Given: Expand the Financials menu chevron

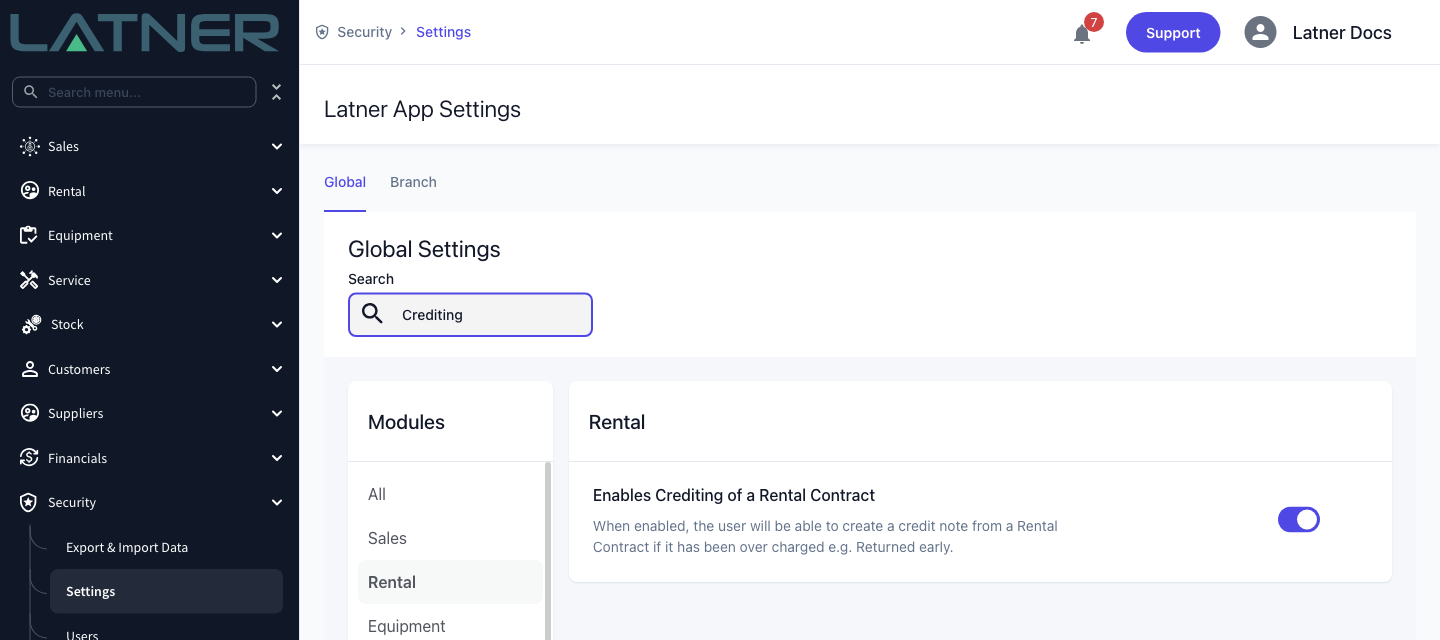Looking at the screenshot, I should (x=277, y=458).
